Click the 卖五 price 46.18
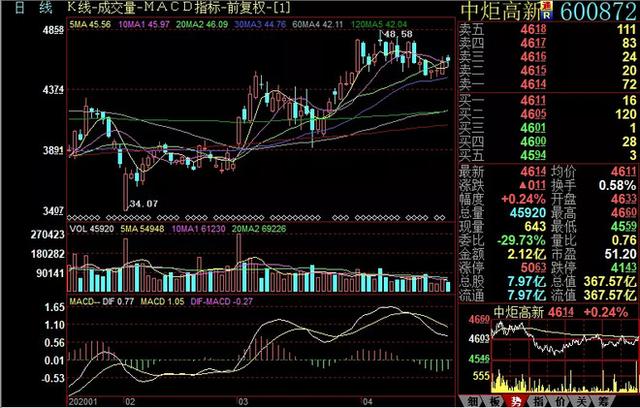This screenshot has height=408, width=640. [x=533, y=29]
